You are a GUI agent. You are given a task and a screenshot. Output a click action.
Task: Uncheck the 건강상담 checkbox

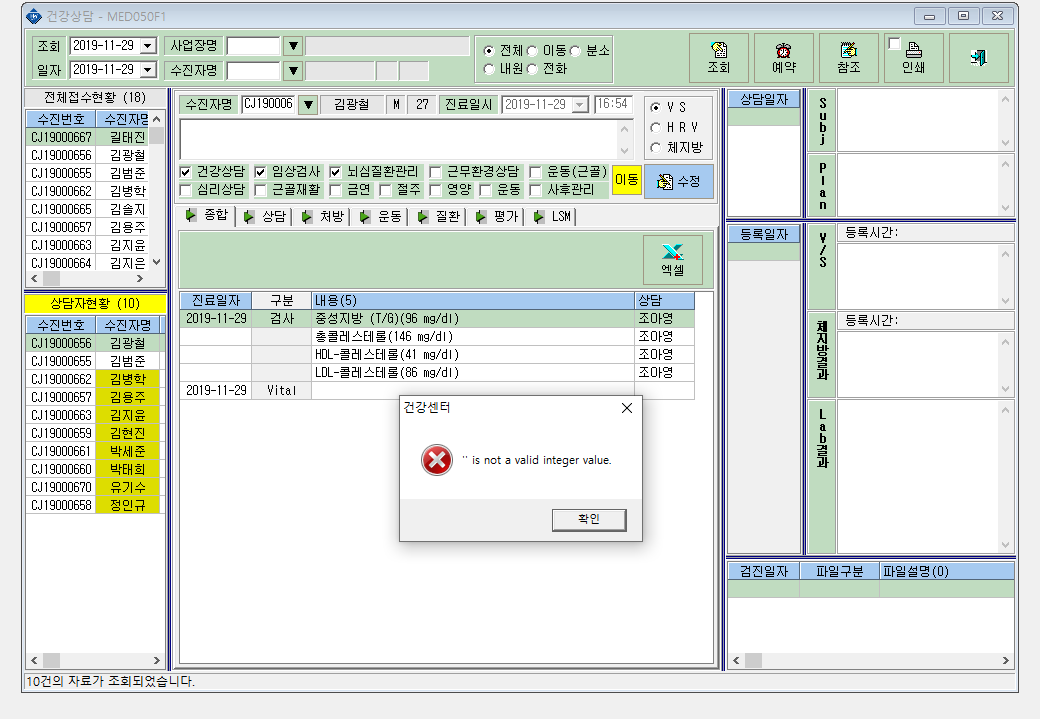click(x=186, y=172)
